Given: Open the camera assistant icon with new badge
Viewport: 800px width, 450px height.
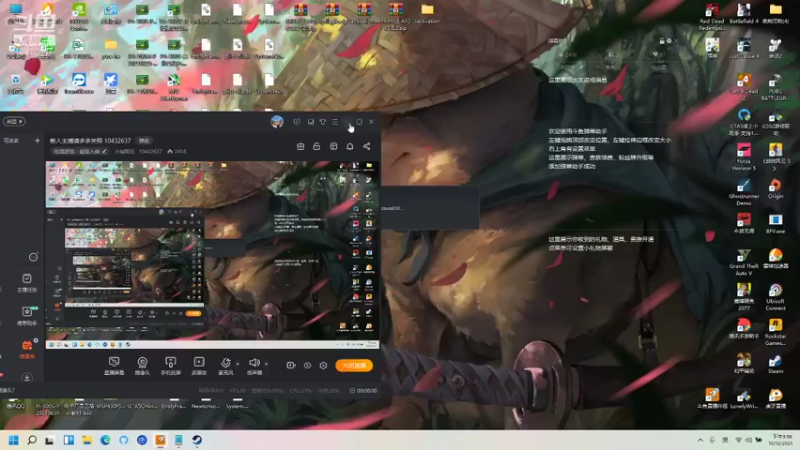Looking at the screenshot, I should pos(27,315).
